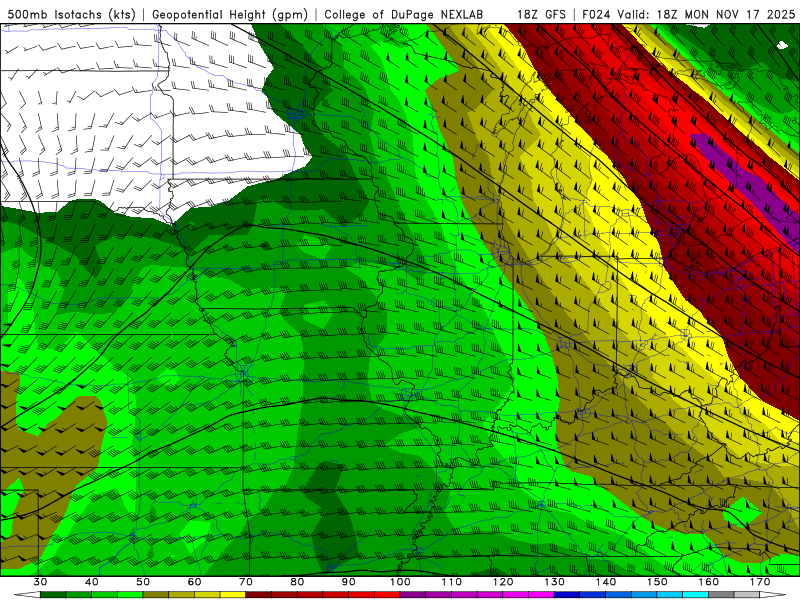The height and width of the screenshot is (600, 800).
Task: Click the 170 knot legend label
Action: [x=760, y=582]
